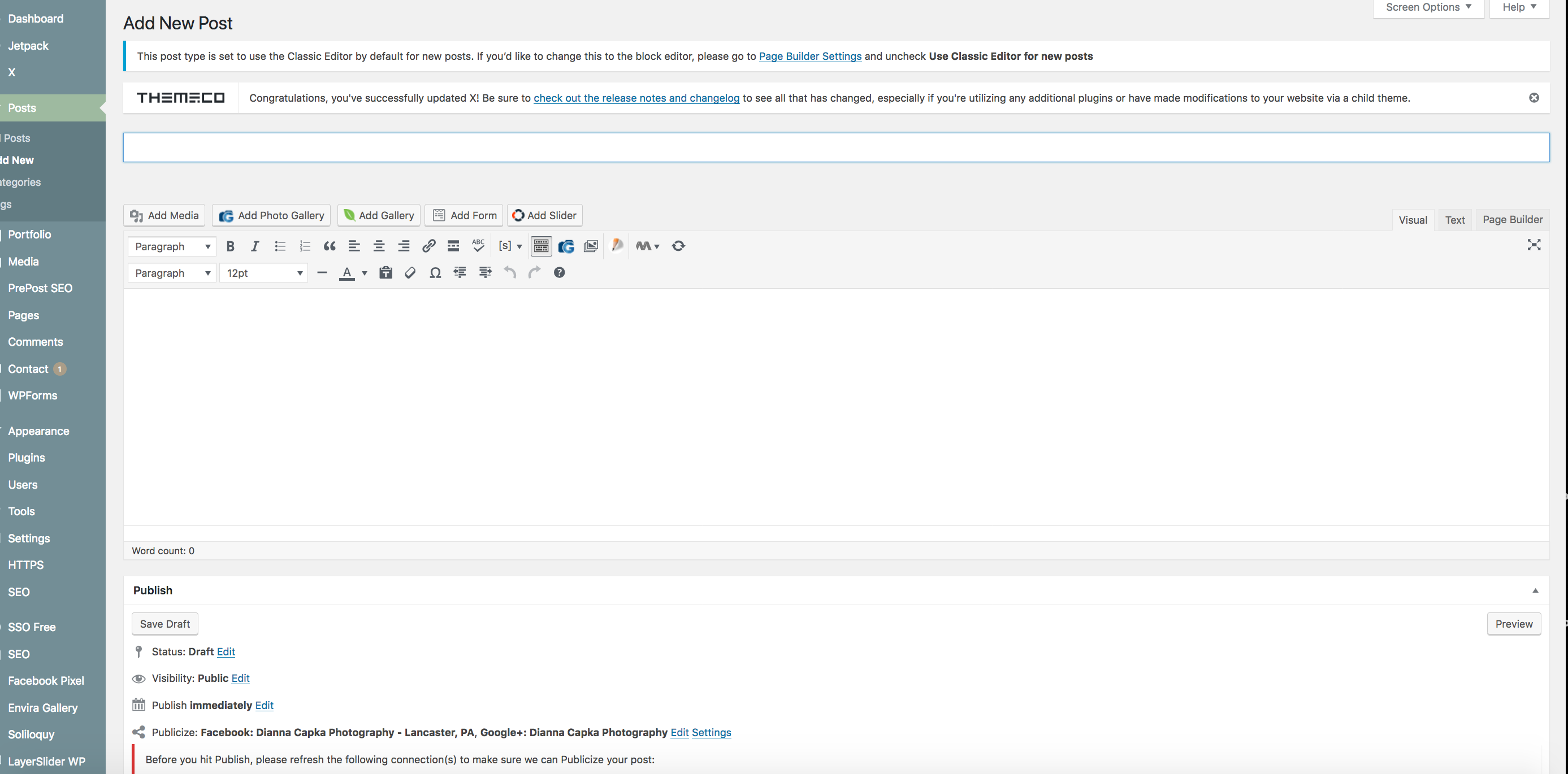Image resolution: width=1568 pixels, height=774 pixels.
Task: Open the text color picker arrow
Action: click(365, 273)
